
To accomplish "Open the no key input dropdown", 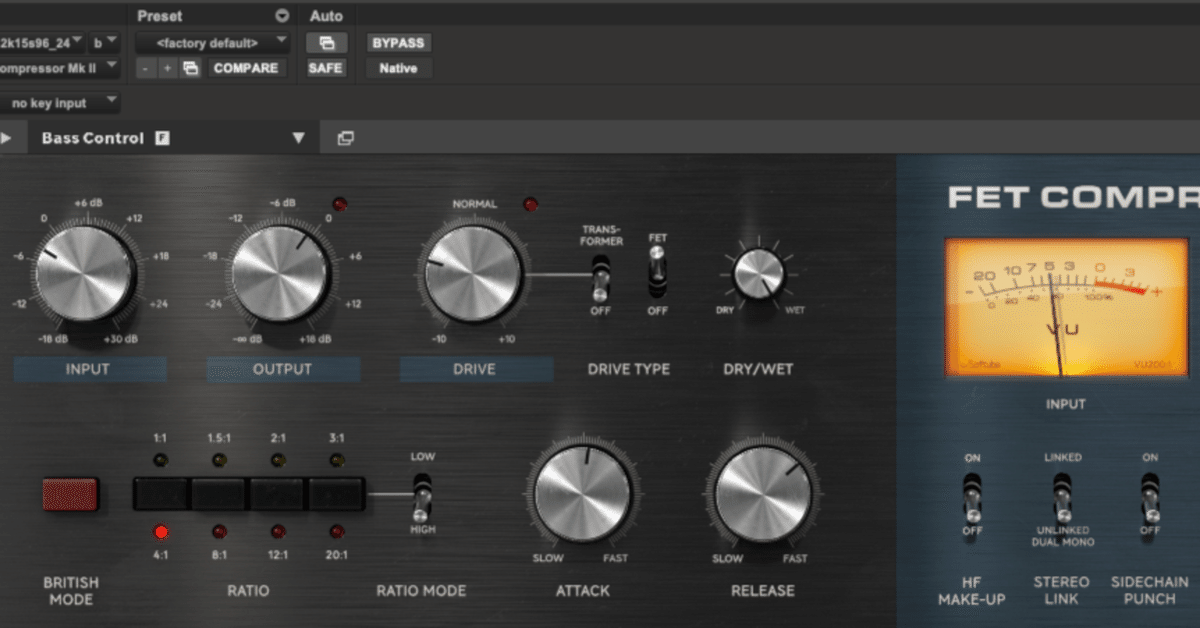I will click(58, 102).
